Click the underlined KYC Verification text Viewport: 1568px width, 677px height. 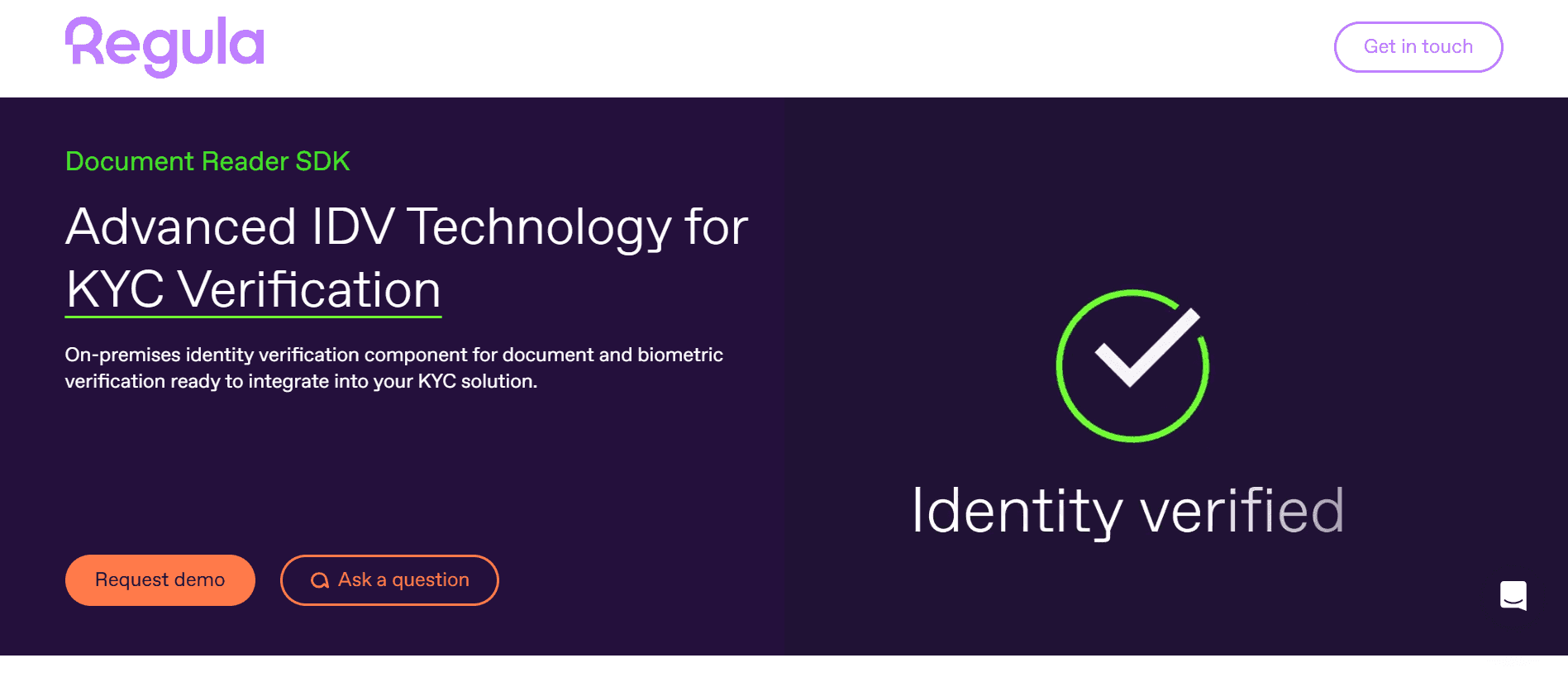(253, 290)
